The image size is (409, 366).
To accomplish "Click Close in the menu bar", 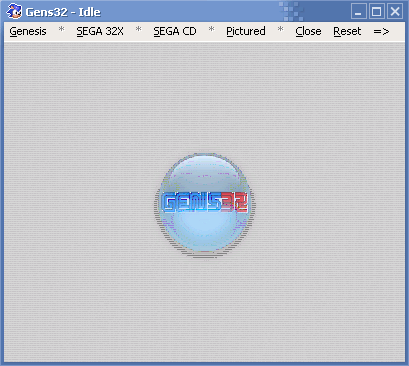I will coord(308,31).
